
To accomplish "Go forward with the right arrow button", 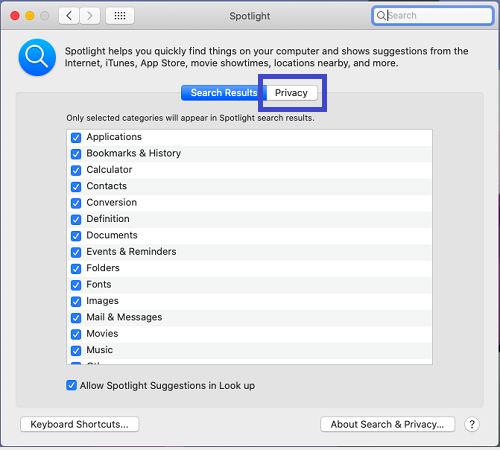I will [89, 16].
